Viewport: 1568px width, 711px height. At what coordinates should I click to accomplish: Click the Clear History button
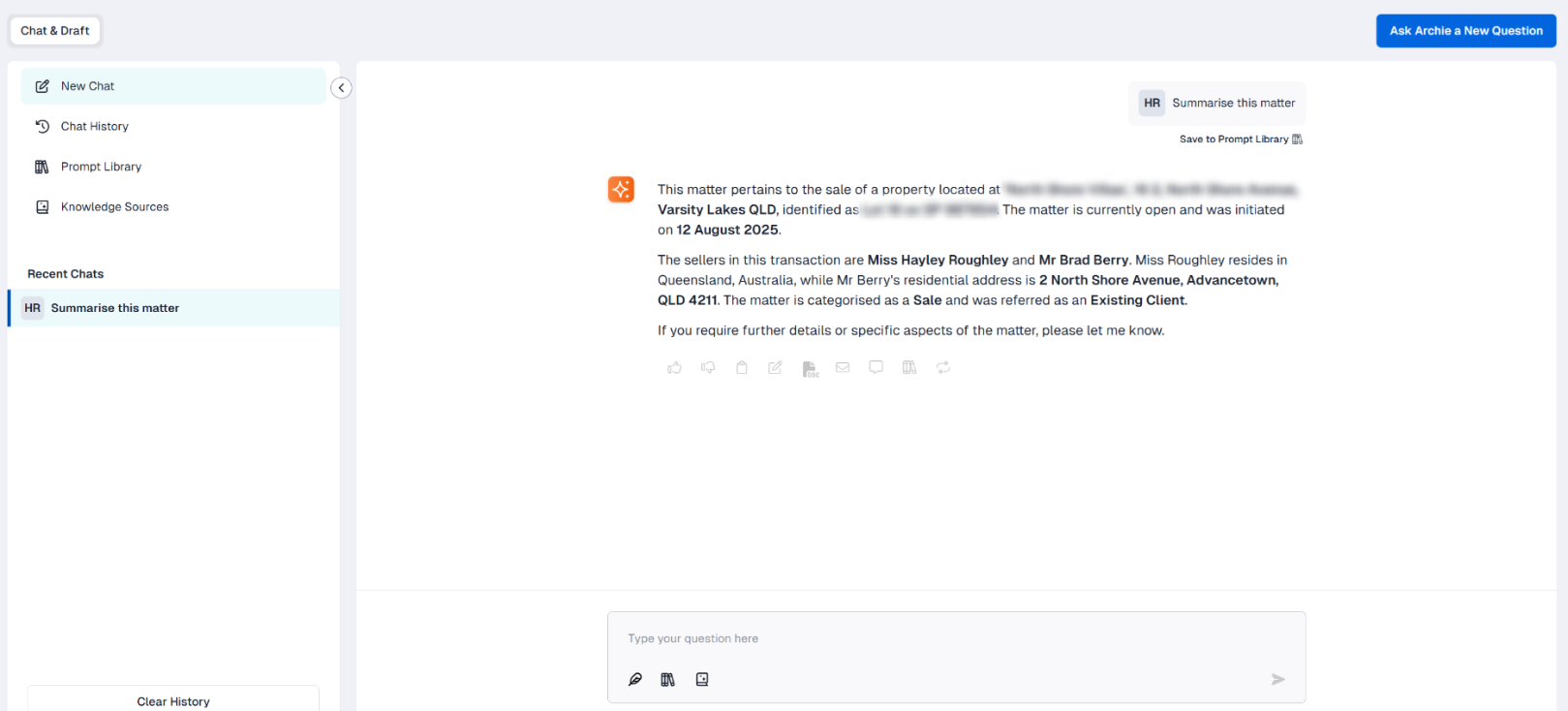(x=173, y=698)
